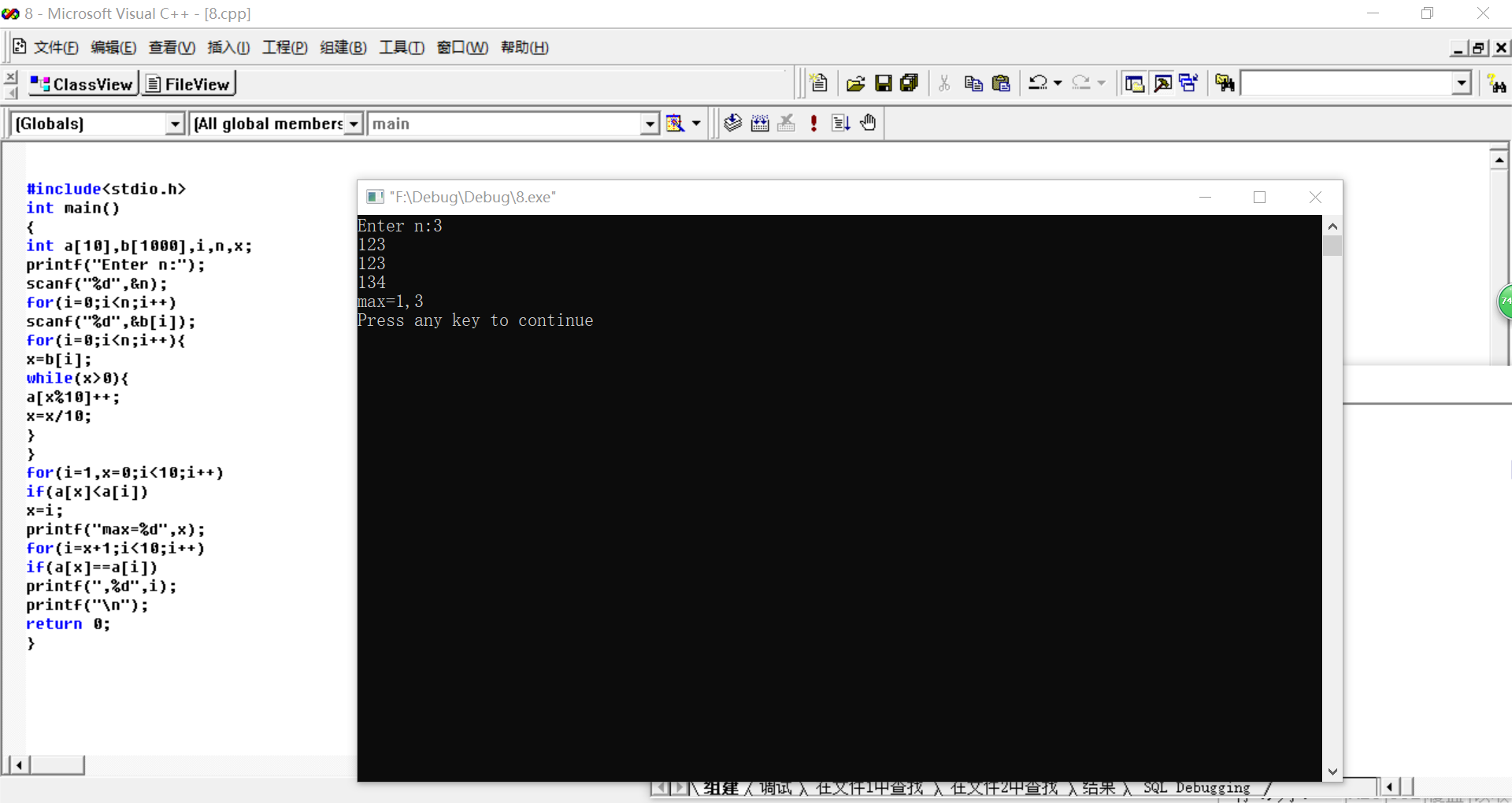The image size is (1512, 803).
Task: Open the 编辑(E) menu
Action: click(113, 47)
